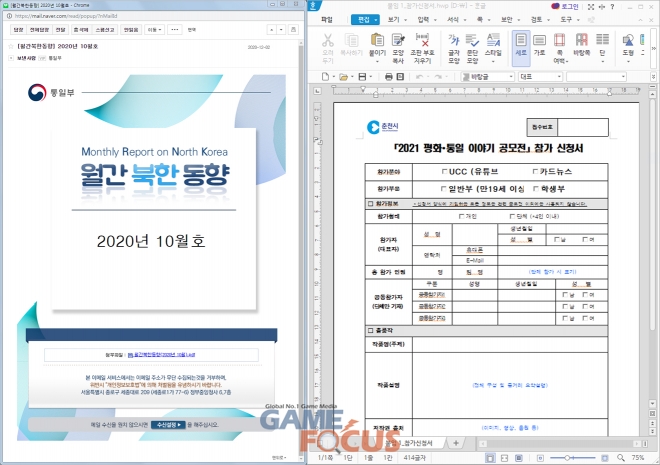Click the 답장 reply button

pyautogui.click(x=18, y=30)
